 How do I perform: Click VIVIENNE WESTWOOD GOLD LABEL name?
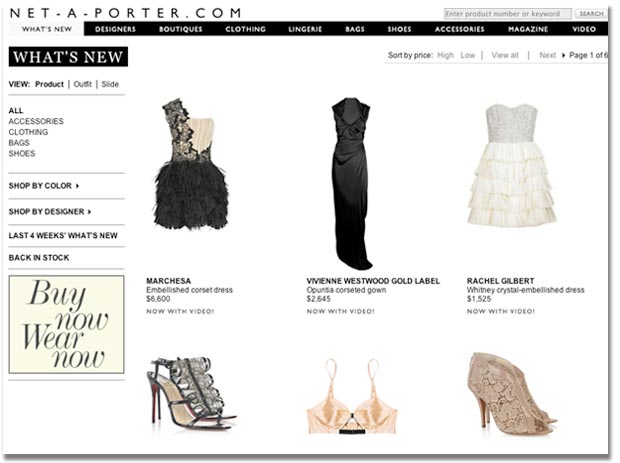[373, 281]
